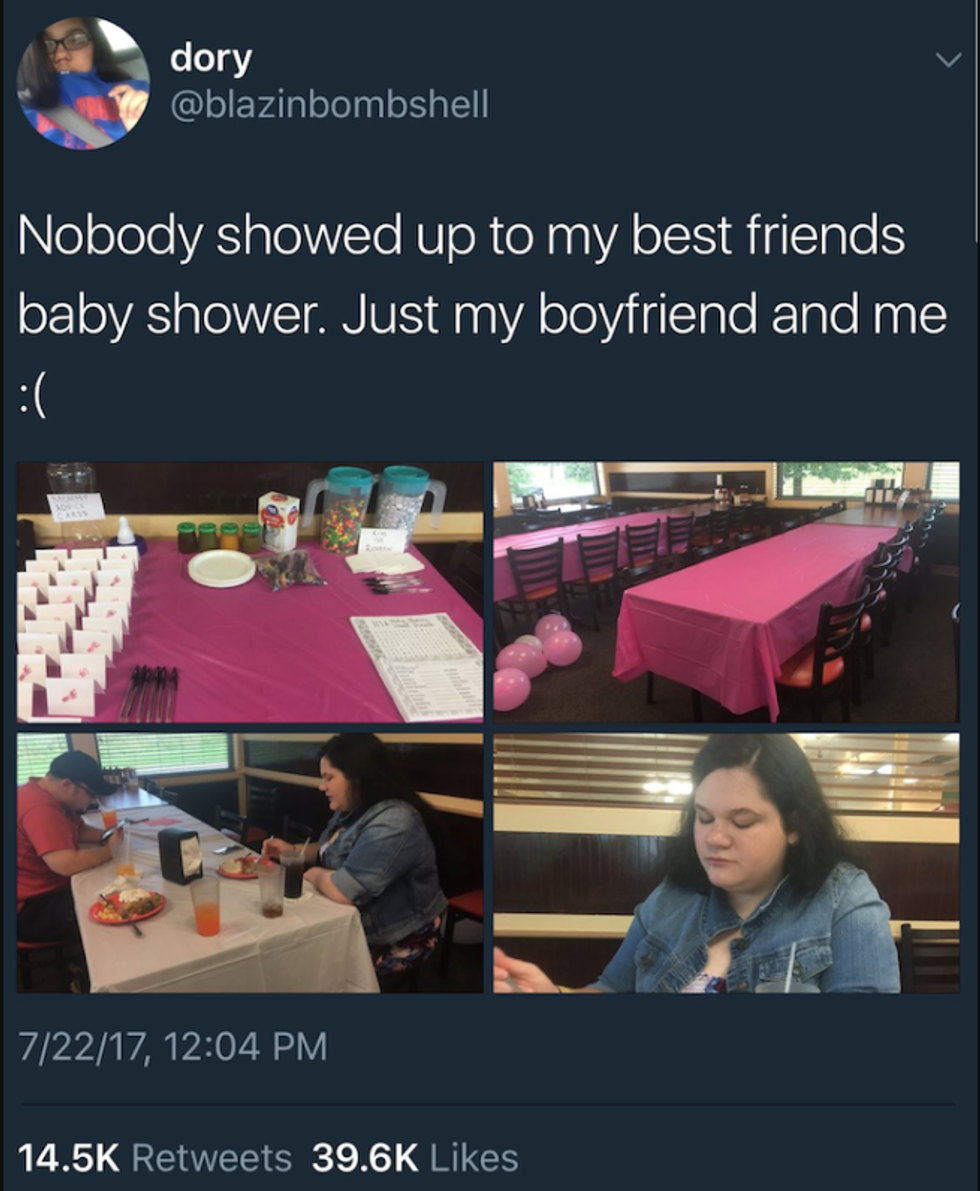Click the white plates in the first photo

(222, 568)
